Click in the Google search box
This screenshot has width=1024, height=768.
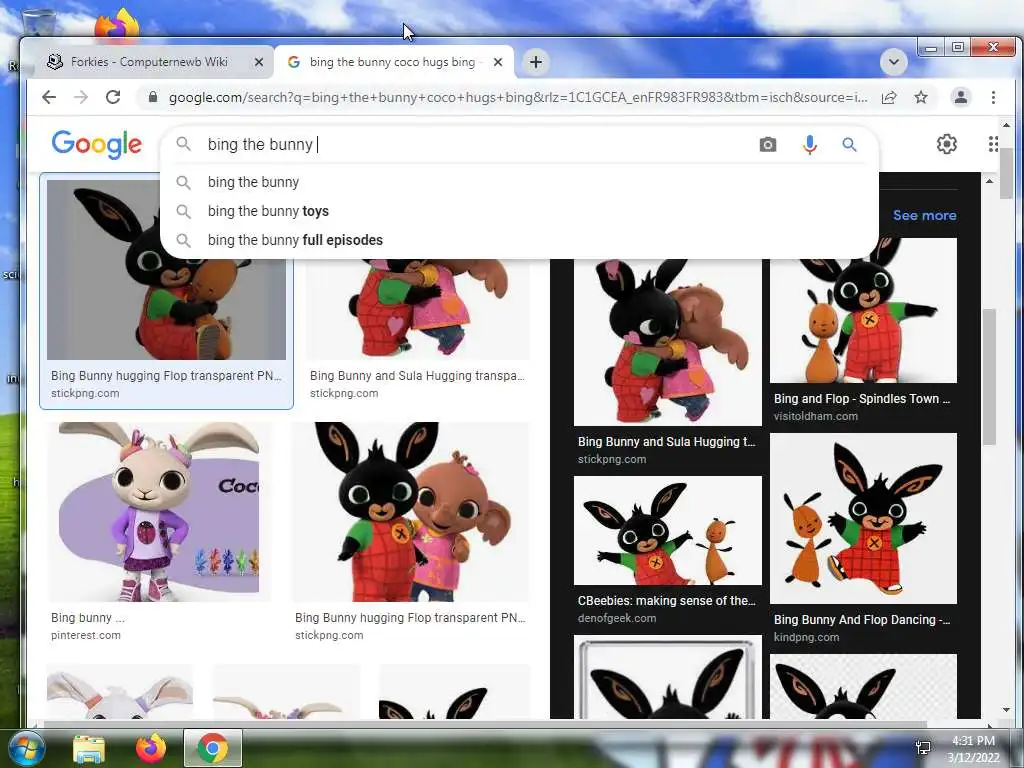point(477,144)
